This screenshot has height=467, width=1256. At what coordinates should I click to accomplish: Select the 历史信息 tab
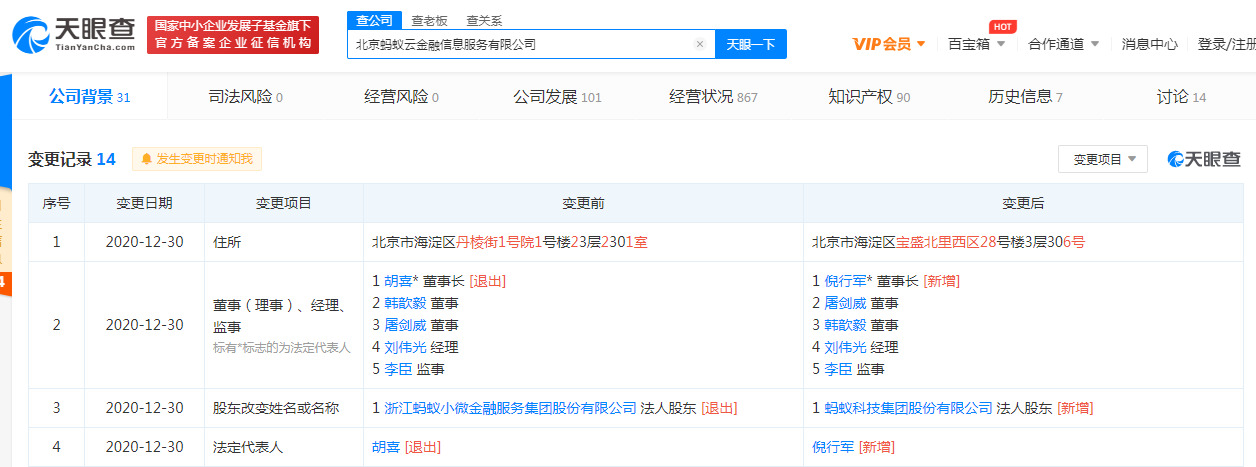[x=1025, y=97]
